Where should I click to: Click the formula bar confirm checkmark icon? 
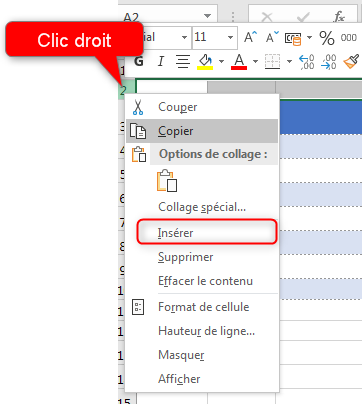[x=303, y=17]
